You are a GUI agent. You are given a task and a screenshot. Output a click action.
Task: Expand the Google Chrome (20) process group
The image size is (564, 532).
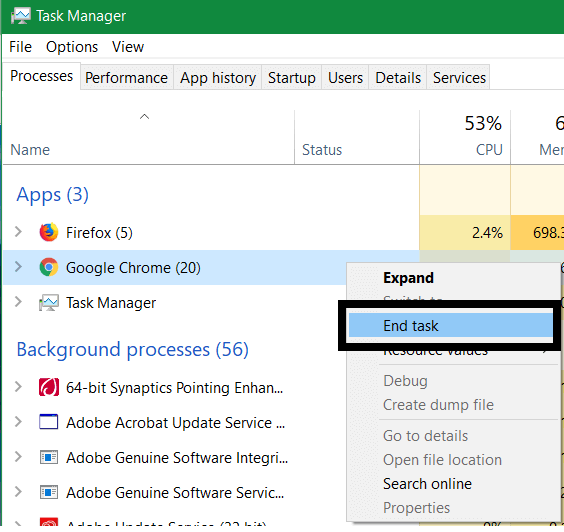tap(18, 267)
